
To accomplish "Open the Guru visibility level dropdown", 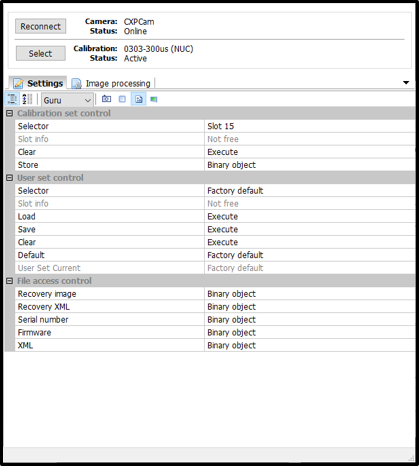I will coord(67,100).
